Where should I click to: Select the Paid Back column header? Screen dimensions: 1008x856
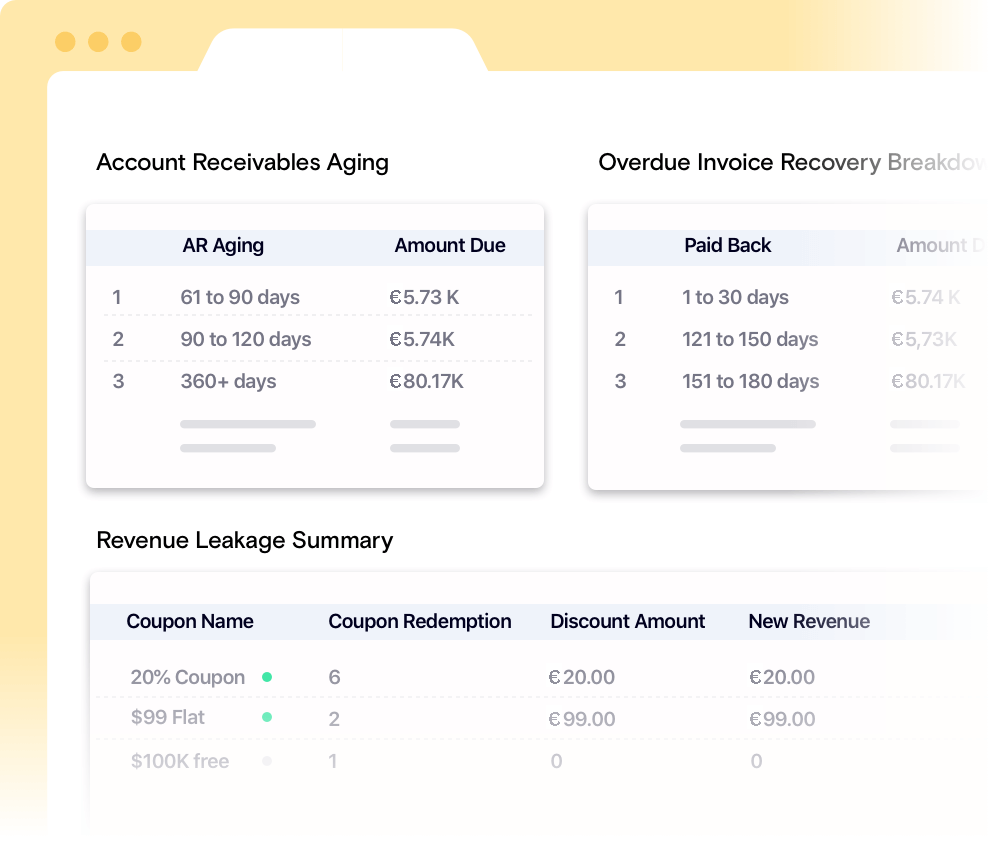click(x=727, y=245)
